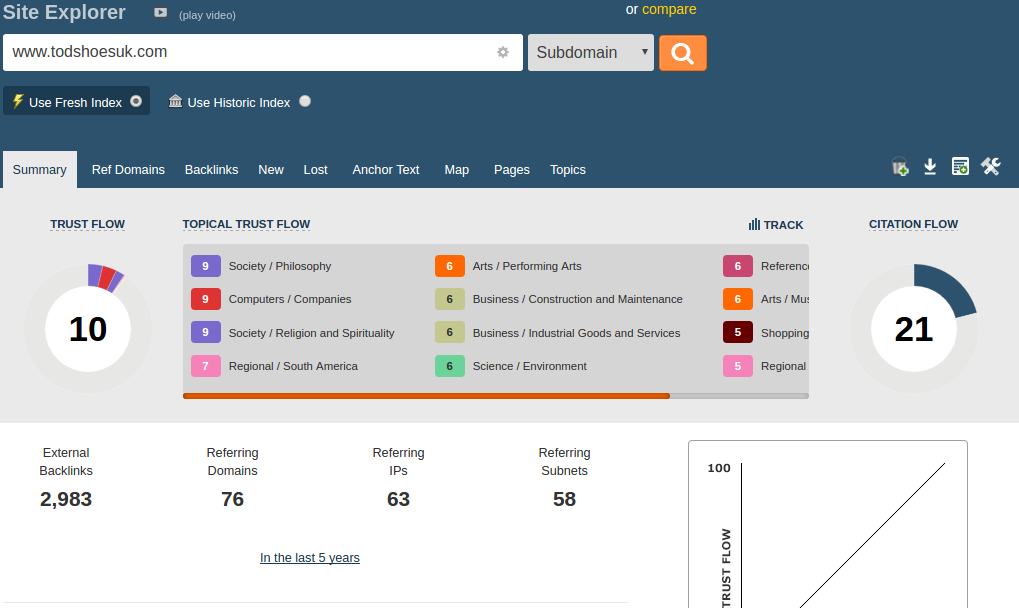The width and height of the screenshot is (1019, 608).
Task: Click the orange topical trust flow scrollbar
Action: click(x=426, y=396)
